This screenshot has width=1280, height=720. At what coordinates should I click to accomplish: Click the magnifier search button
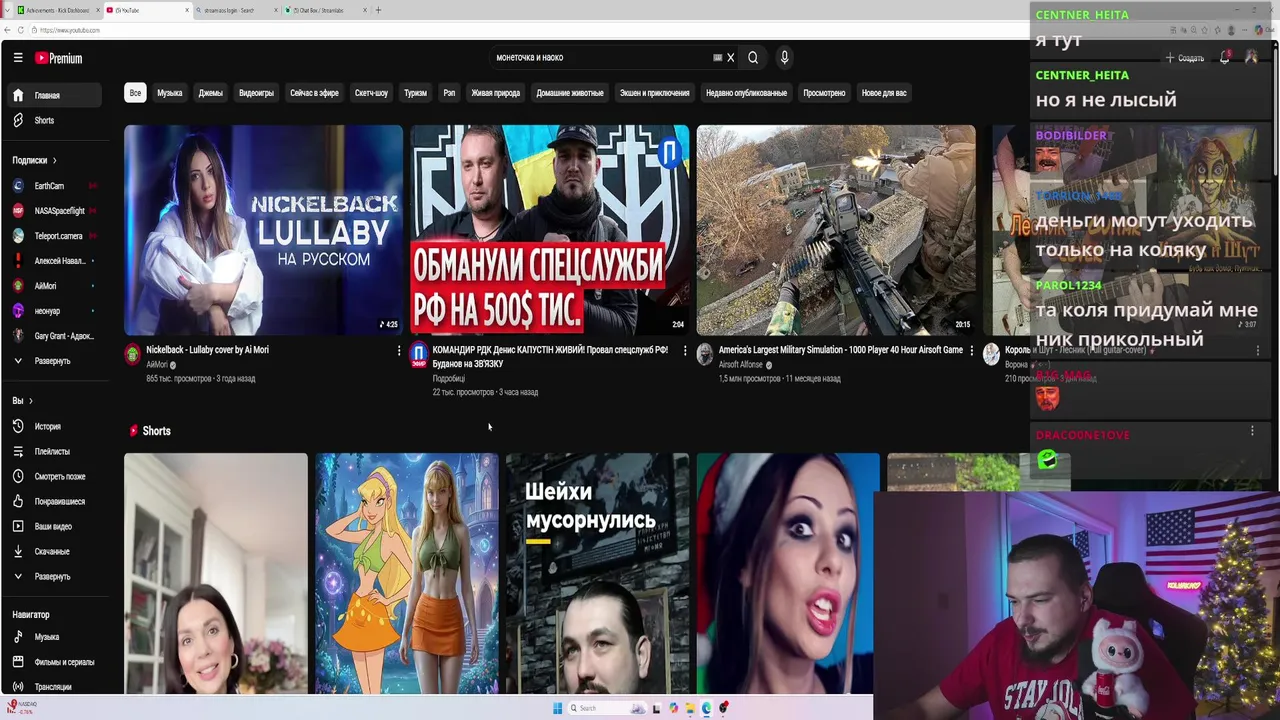pos(753,58)
